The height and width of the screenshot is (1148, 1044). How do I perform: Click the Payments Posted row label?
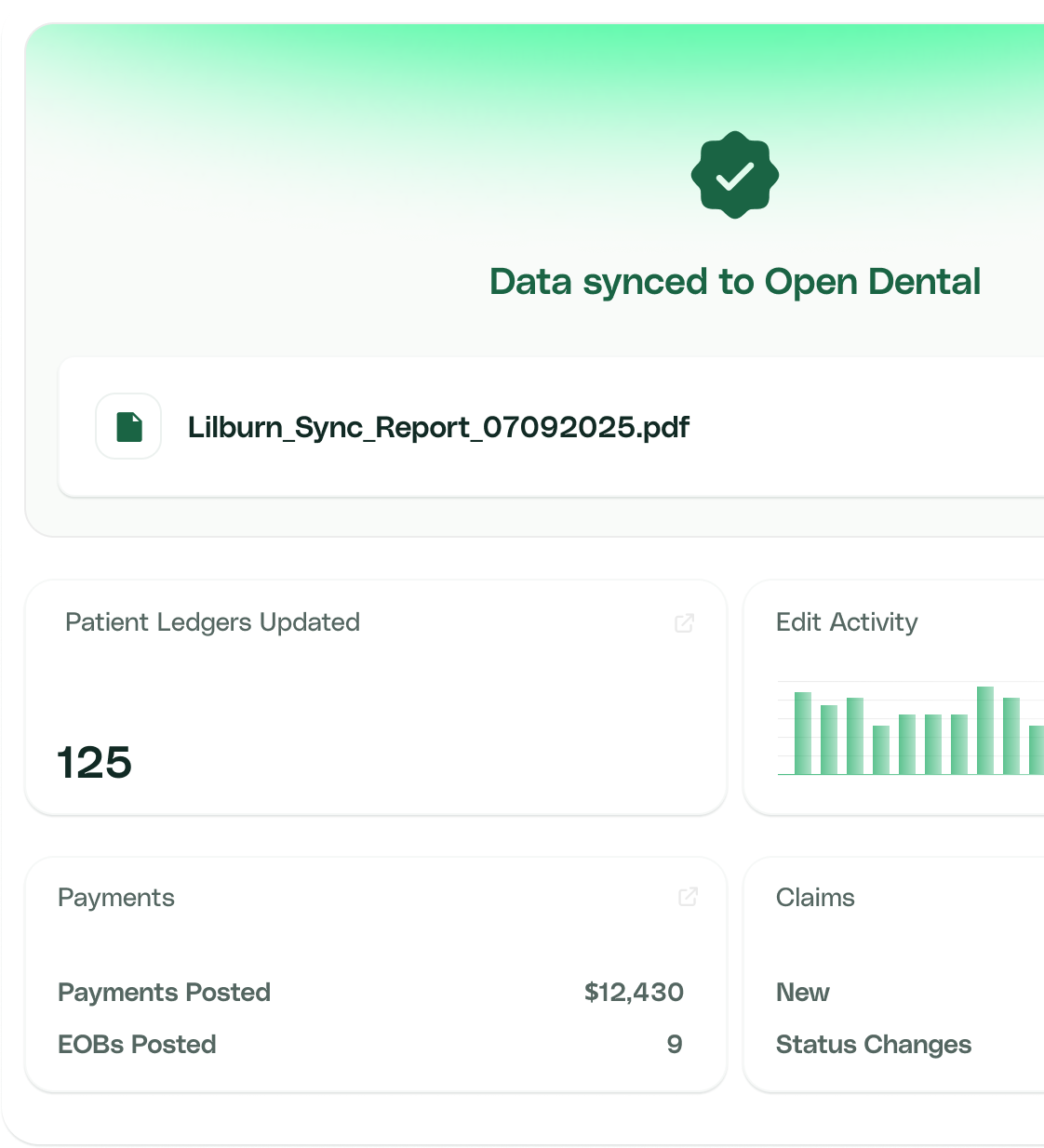coord(164,993)
